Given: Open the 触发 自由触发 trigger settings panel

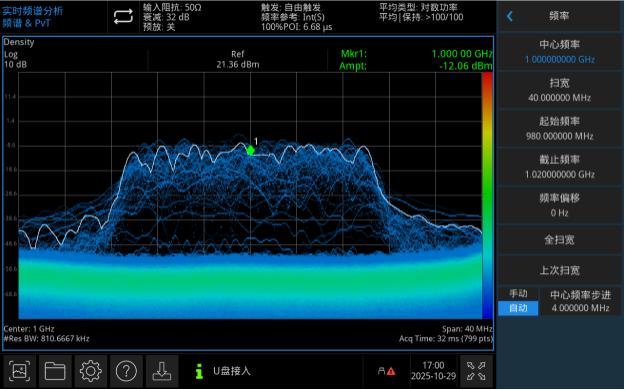Looking at the screenshot, I should pos(297,17).
